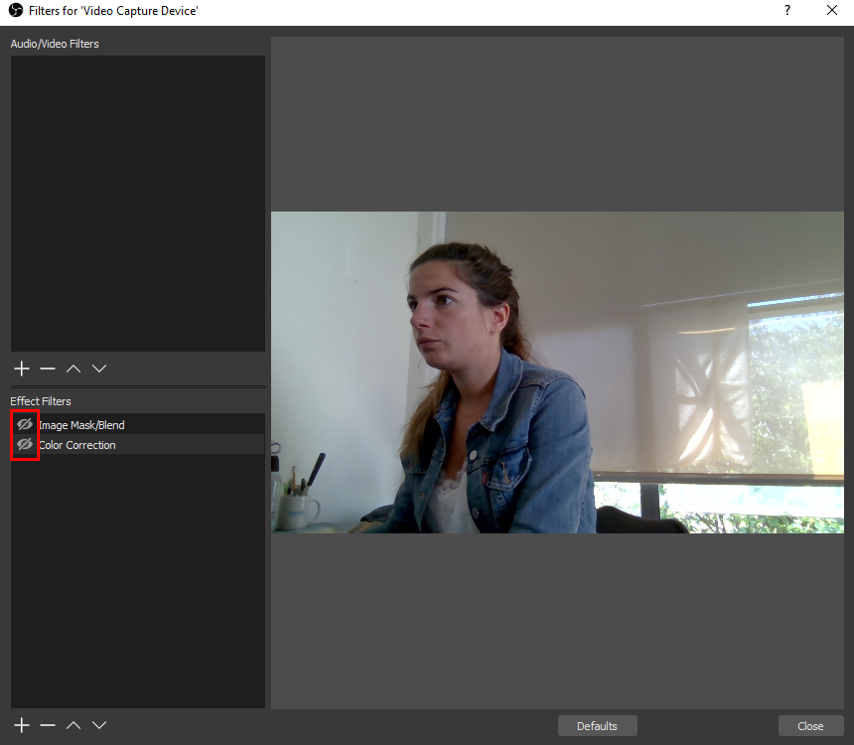This screenshot has height=745, width=854.
Task: Toggle visibility of Color Correction filter
Action: coord(25,444)
